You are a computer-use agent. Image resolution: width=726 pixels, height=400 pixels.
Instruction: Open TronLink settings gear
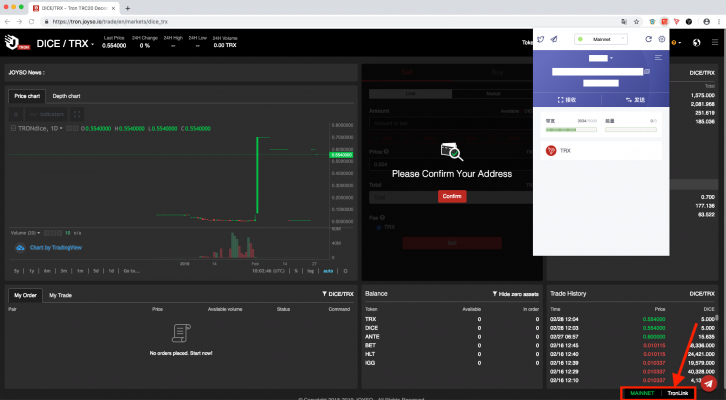point(662,39)
